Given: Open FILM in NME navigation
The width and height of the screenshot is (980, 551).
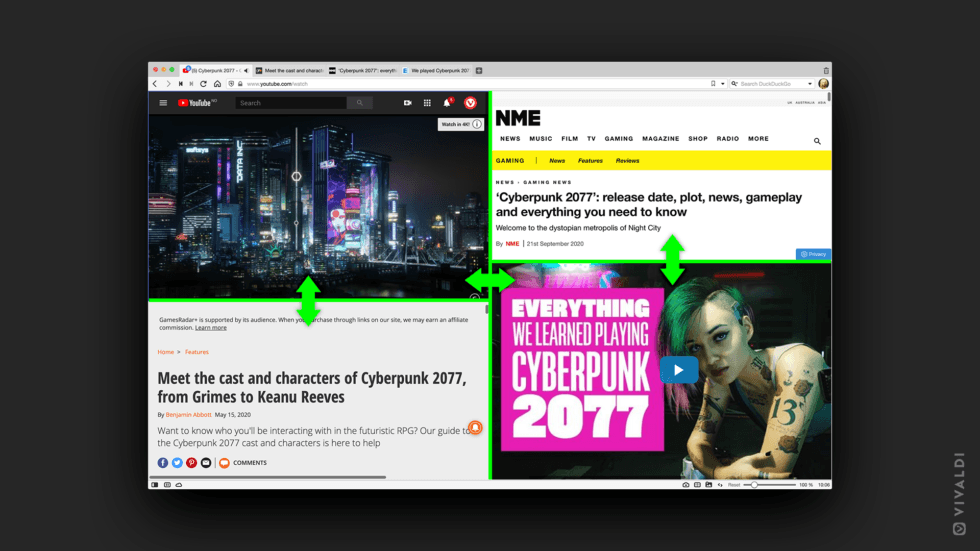Looking at the screenshot, I should click(x=569, y=139).
